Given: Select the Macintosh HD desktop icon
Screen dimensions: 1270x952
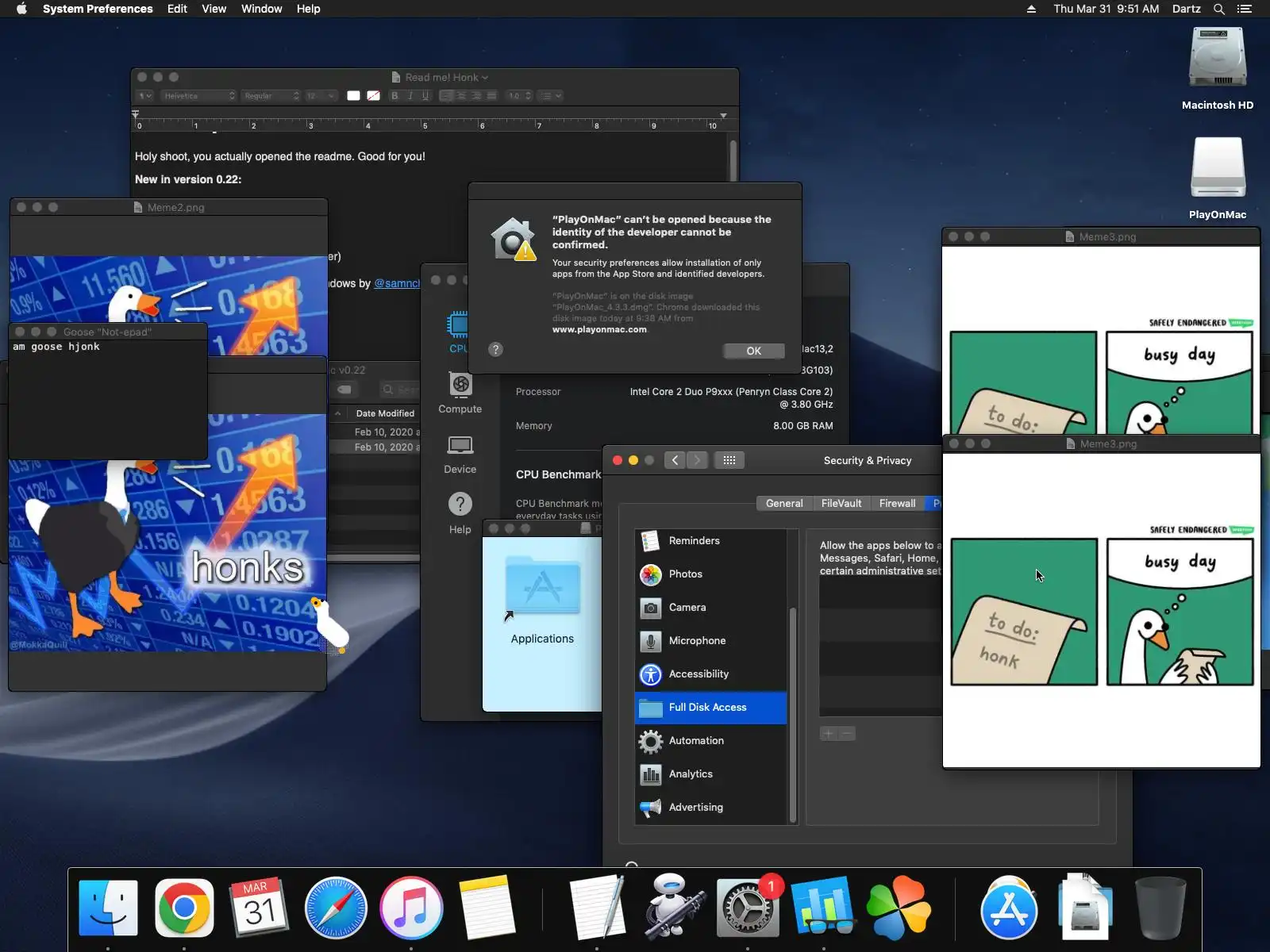Looking at the screenshot, I should (1218, 69).
